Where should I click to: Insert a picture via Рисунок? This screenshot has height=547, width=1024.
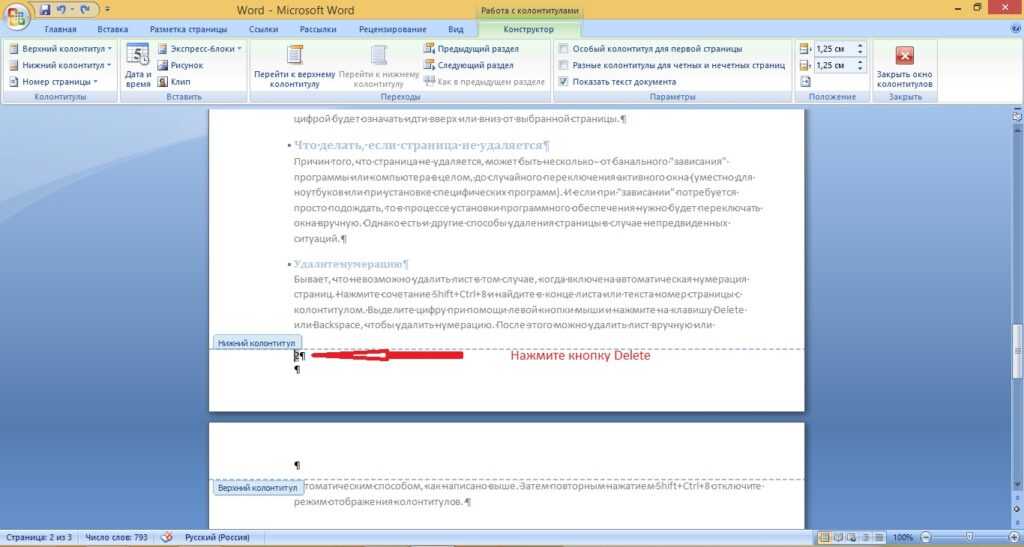click(182, 65)
